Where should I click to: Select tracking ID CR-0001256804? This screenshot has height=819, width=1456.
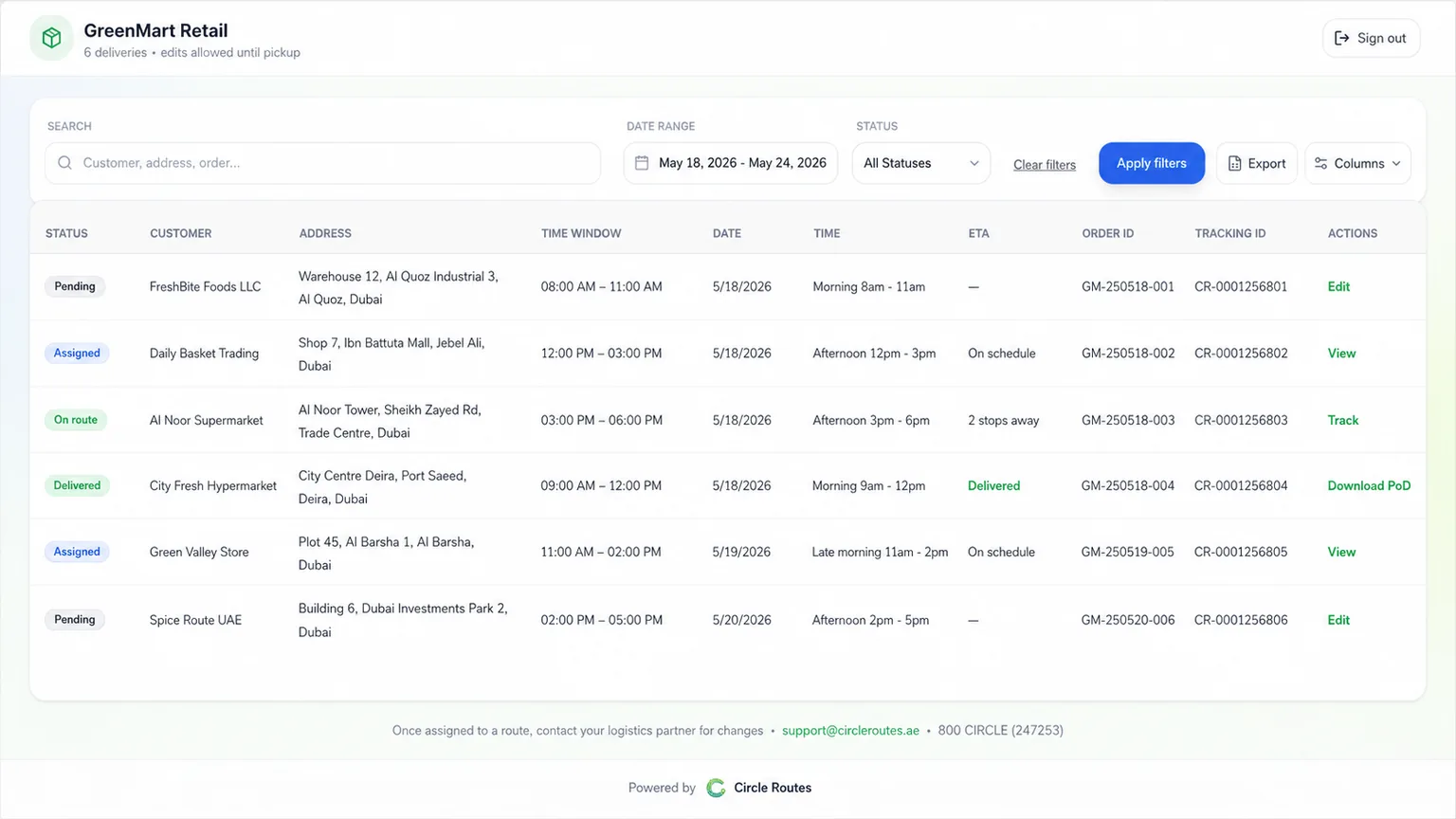[x=1241, y=485]
